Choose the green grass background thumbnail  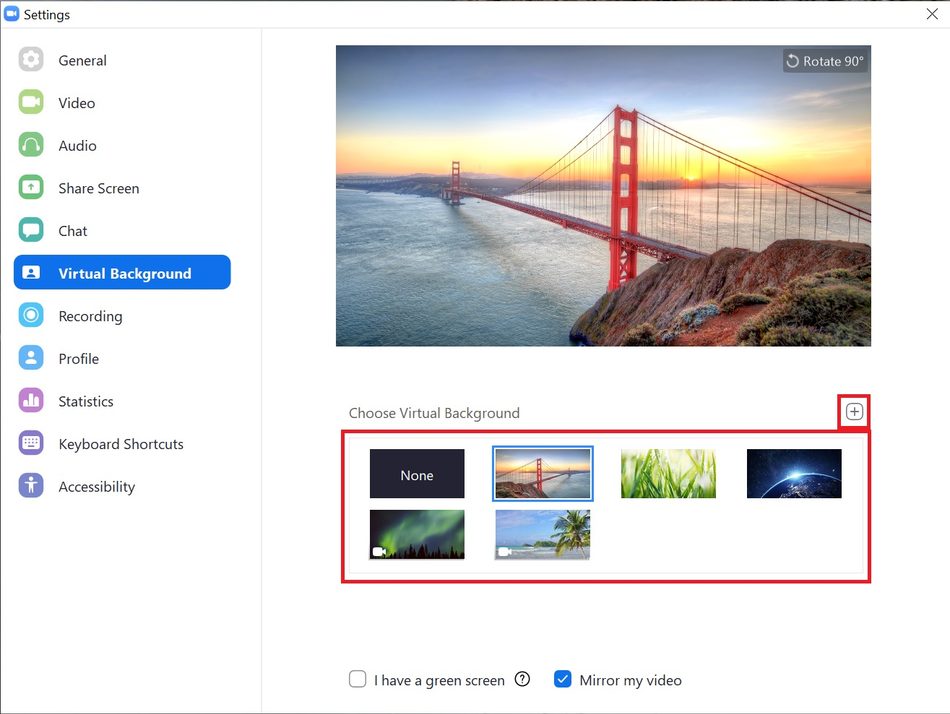pos(668,474)
